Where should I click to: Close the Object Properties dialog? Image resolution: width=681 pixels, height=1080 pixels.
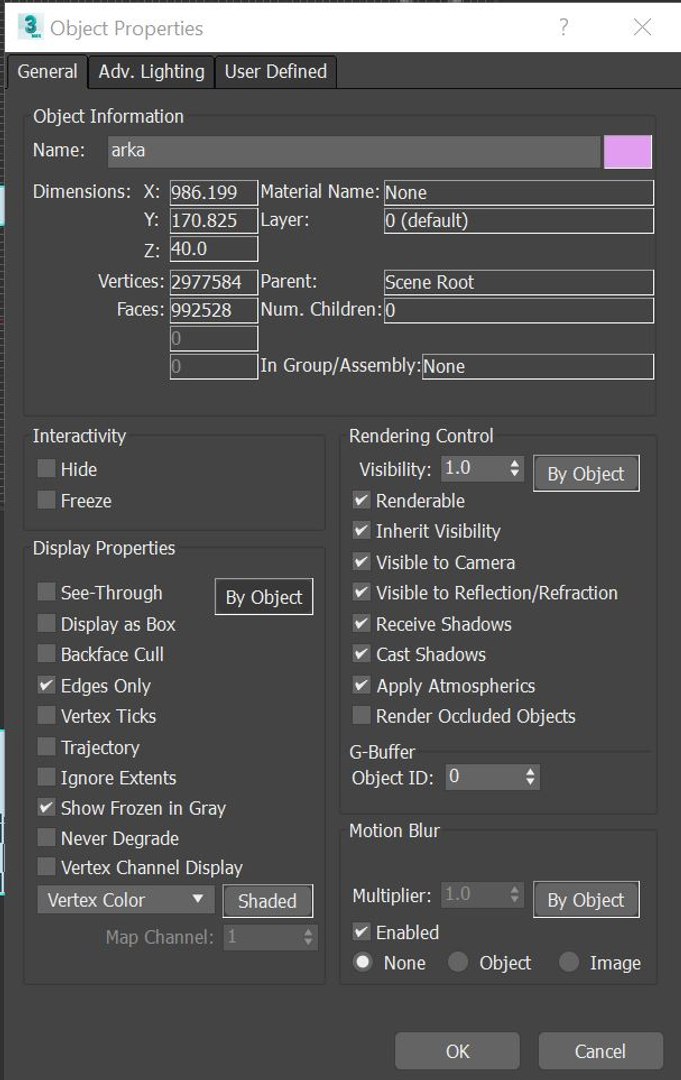coord(642,28)
